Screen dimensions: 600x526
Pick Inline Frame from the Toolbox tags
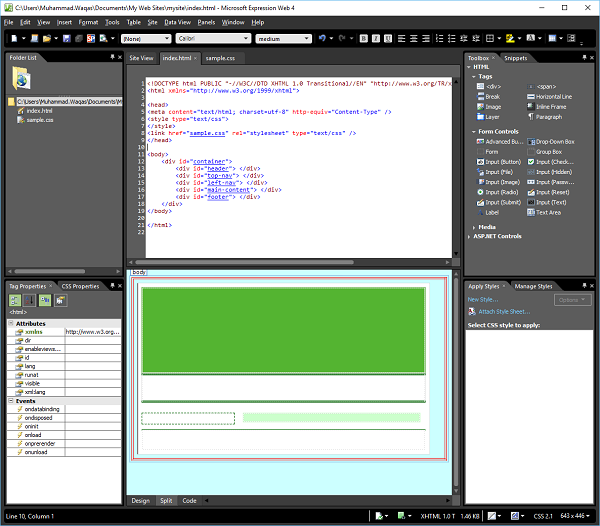click(553, 106)
